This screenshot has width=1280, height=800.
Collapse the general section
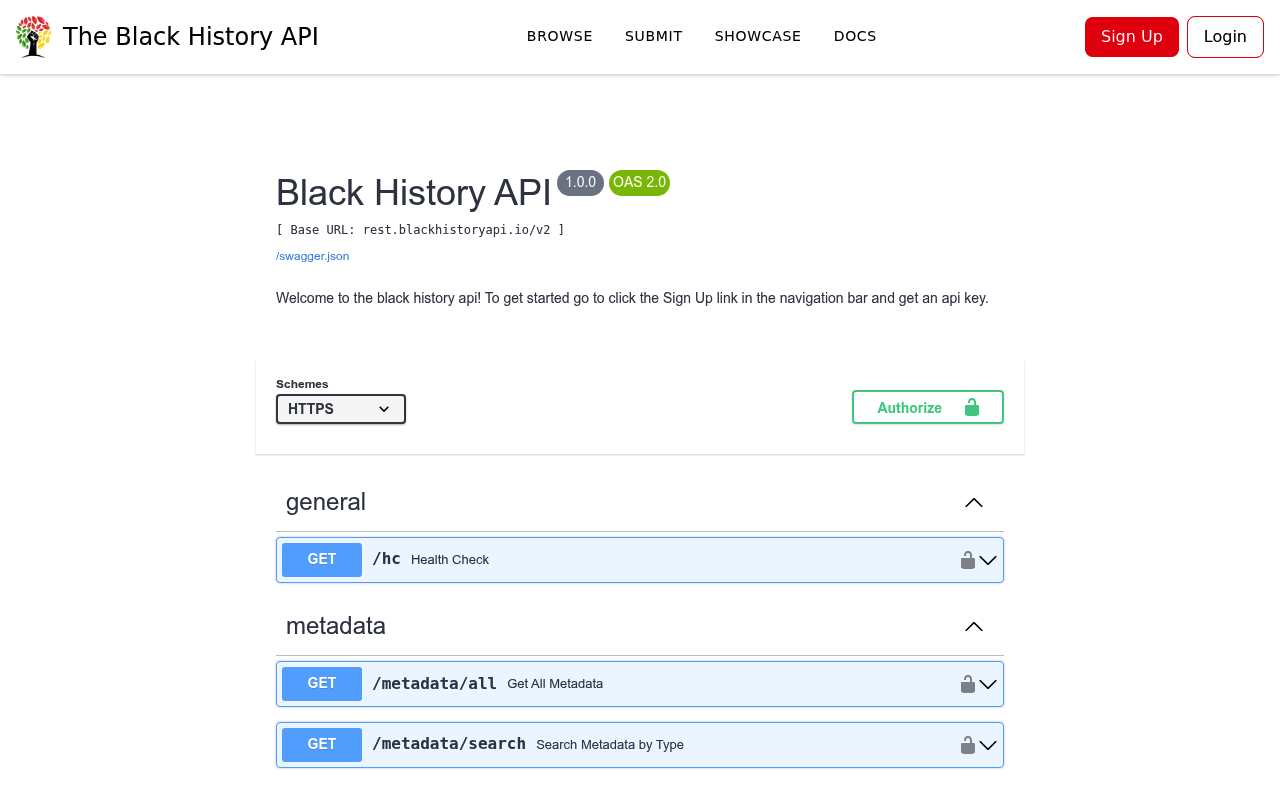[974, 502]
